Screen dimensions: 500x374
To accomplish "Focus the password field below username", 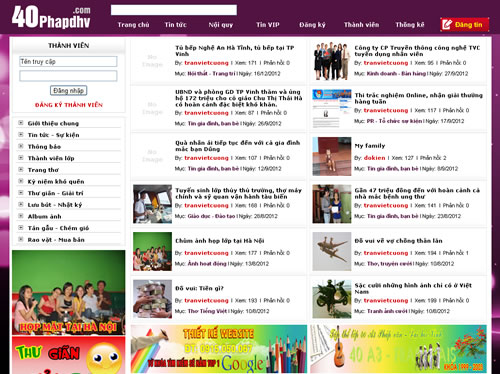I will pos(68,76).
